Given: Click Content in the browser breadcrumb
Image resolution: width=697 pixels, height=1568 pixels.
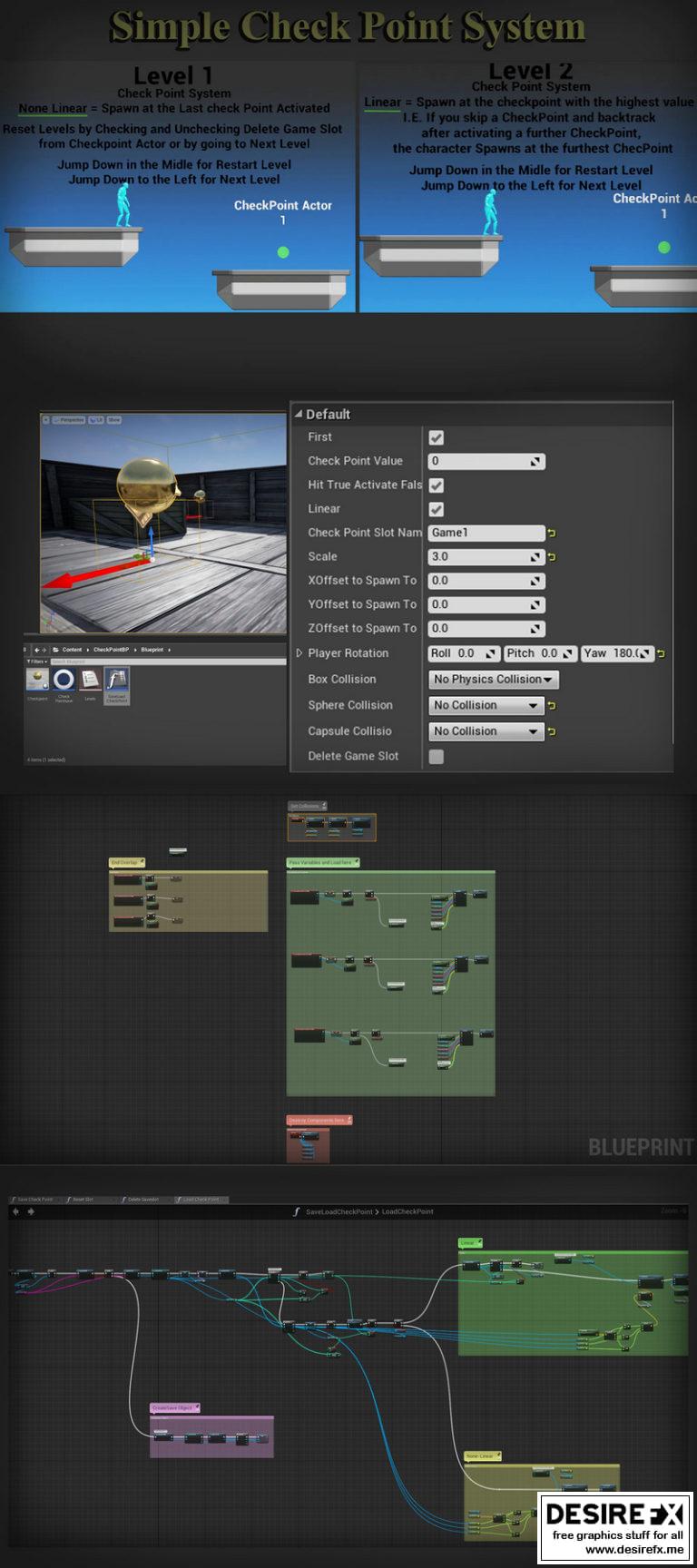Looking at the screenshot, I should [x=72, y=650].
